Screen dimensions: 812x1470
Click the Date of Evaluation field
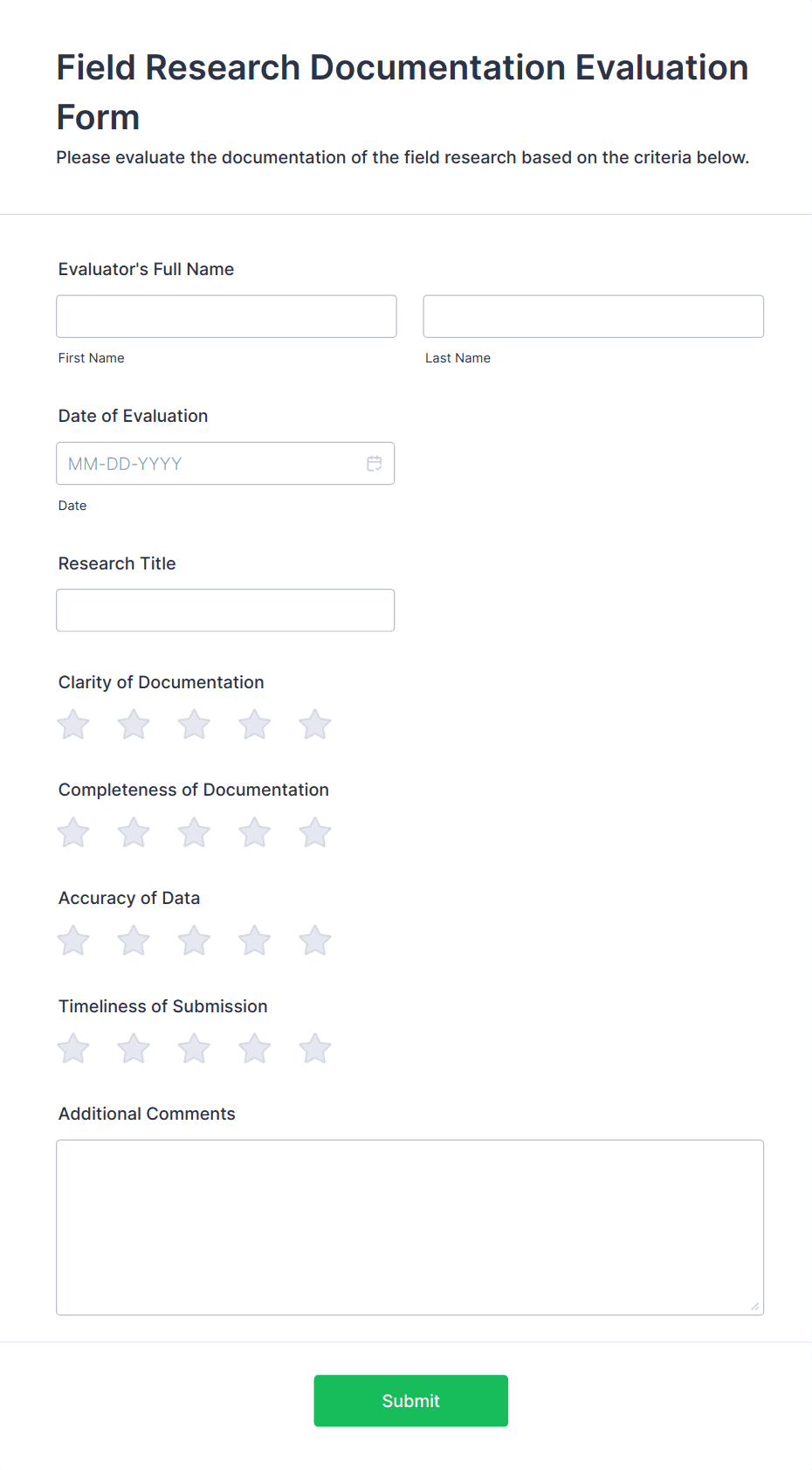click(x=210, y=463)
